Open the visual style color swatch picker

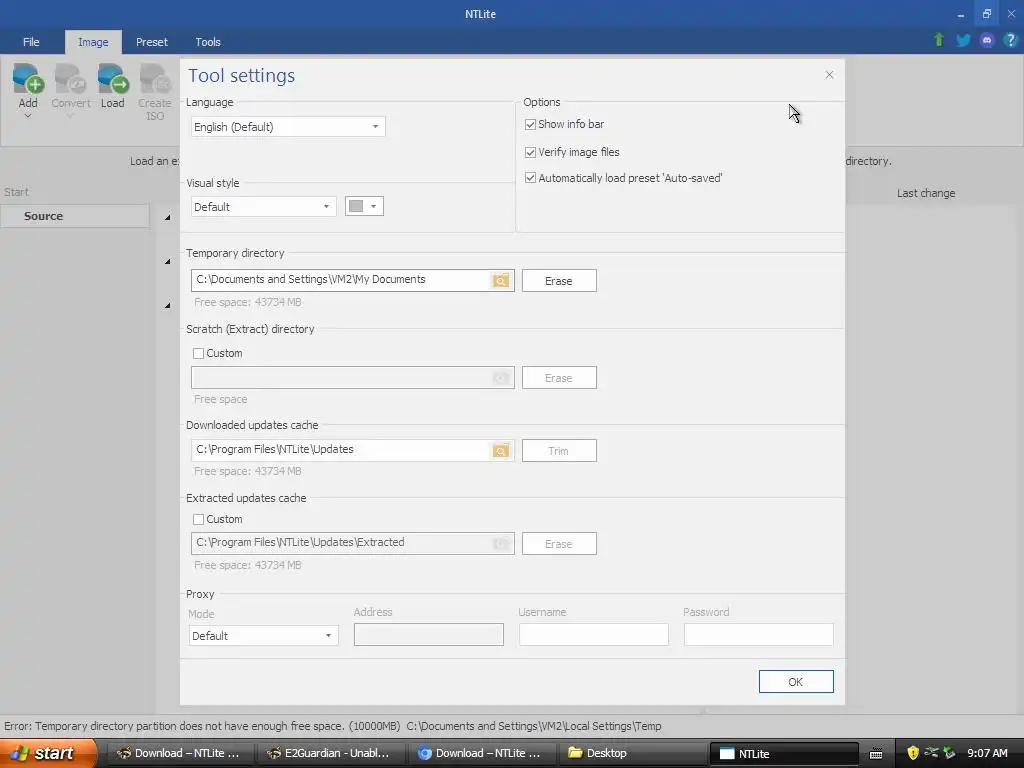364,206
